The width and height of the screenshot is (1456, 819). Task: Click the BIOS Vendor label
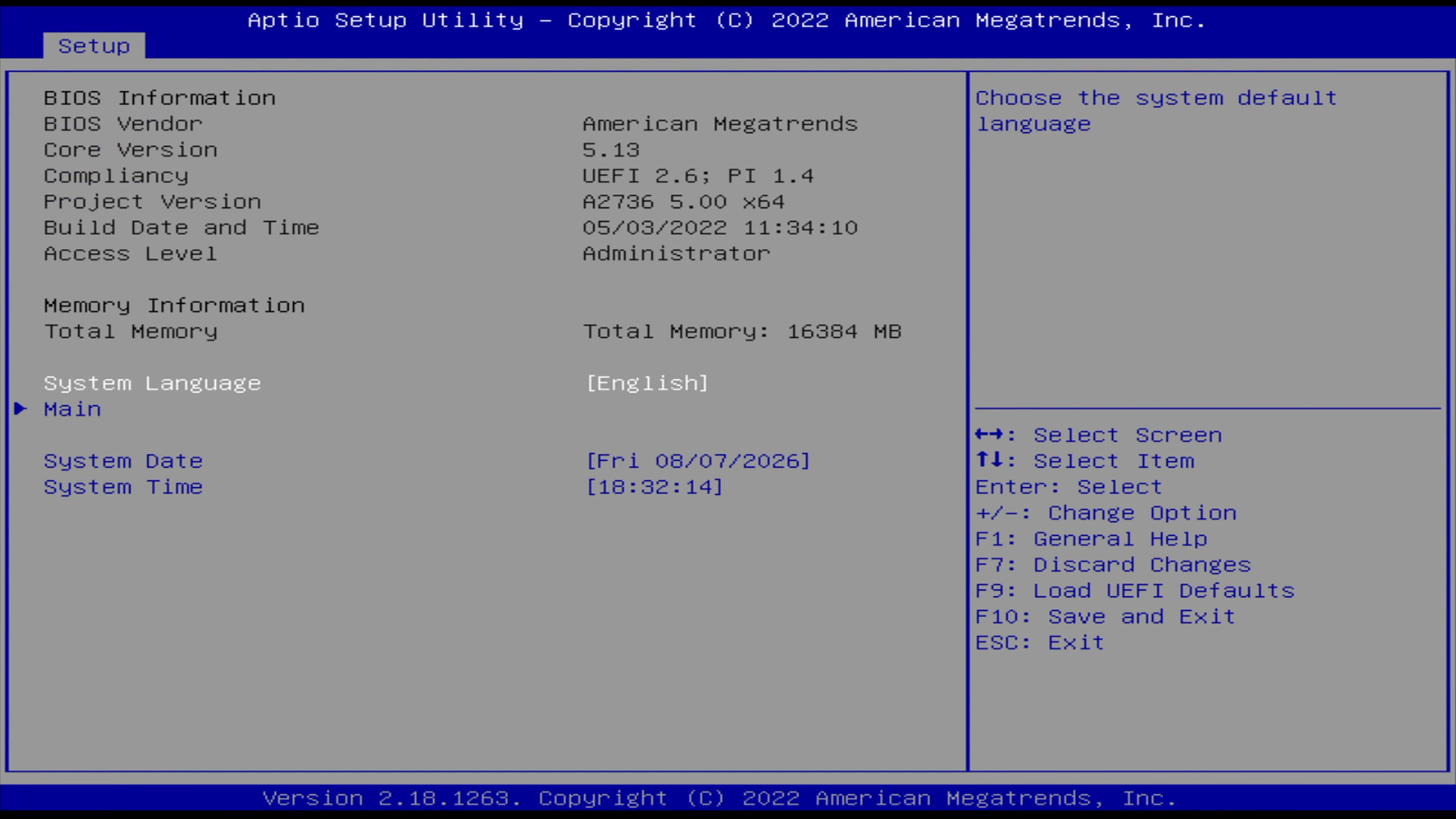coord(123,124)
